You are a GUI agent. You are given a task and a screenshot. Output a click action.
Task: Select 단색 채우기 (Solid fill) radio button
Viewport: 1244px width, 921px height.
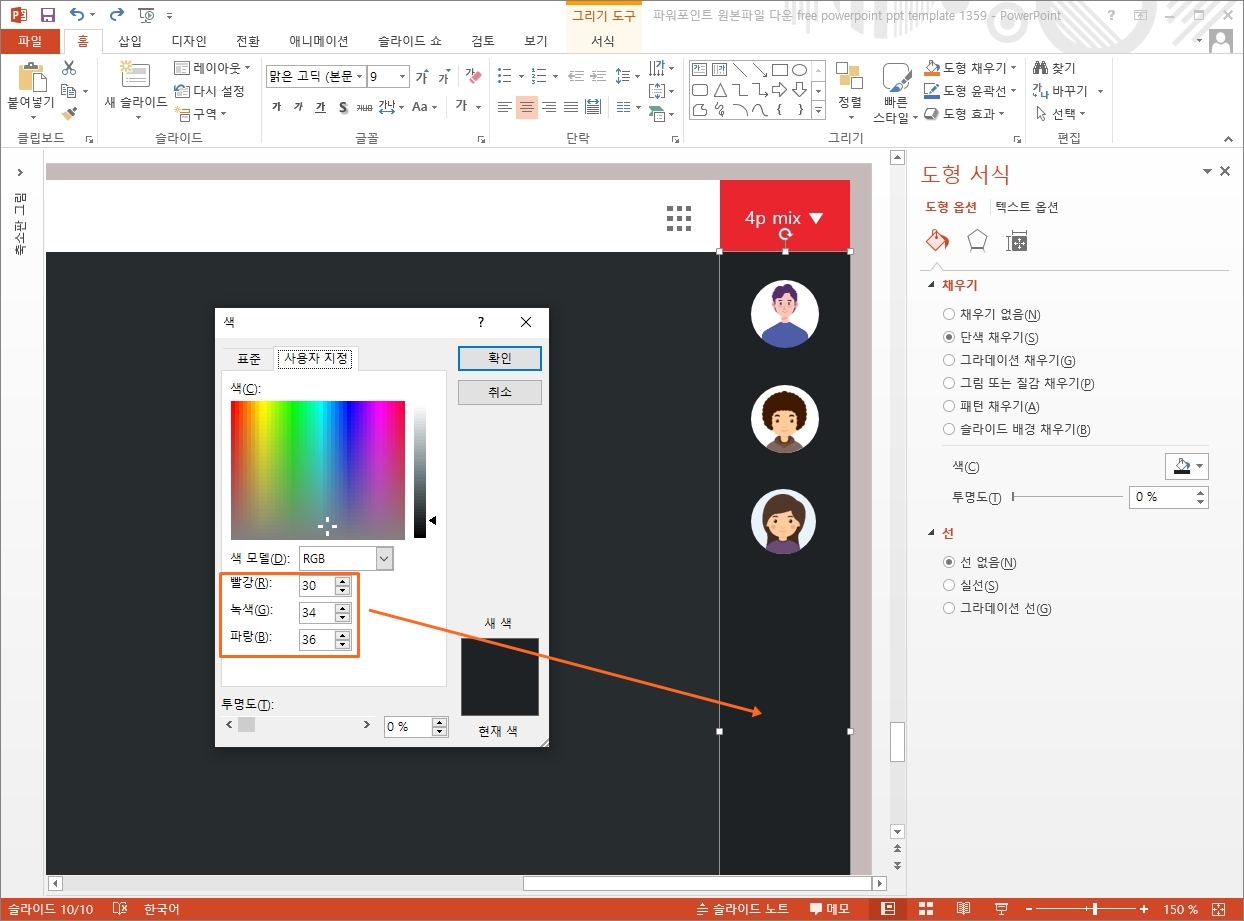click(x=949, y=337)
